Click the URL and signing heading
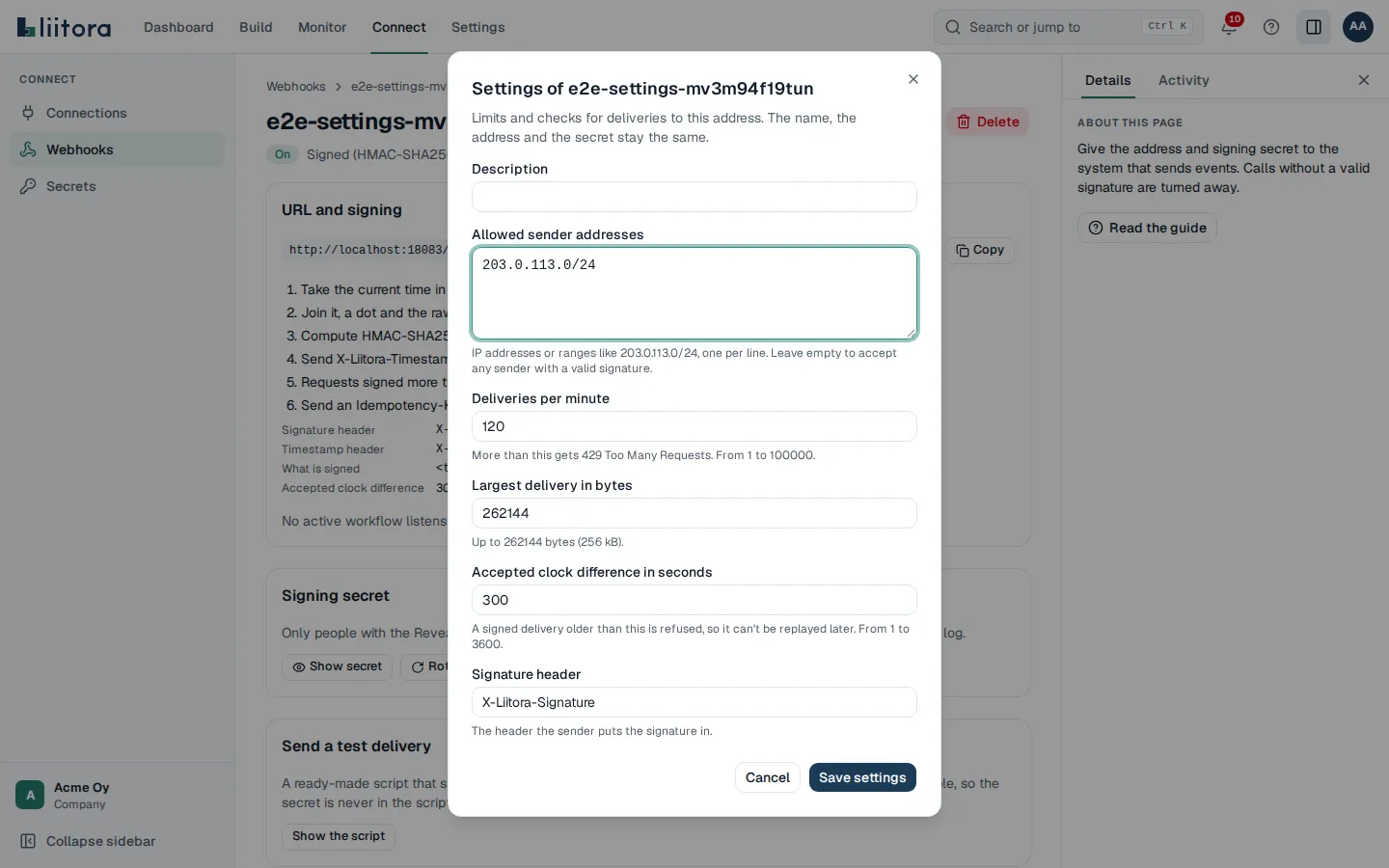Viewport: 1389px width, 868px height. pyautogui.click(x=341, y=210)
